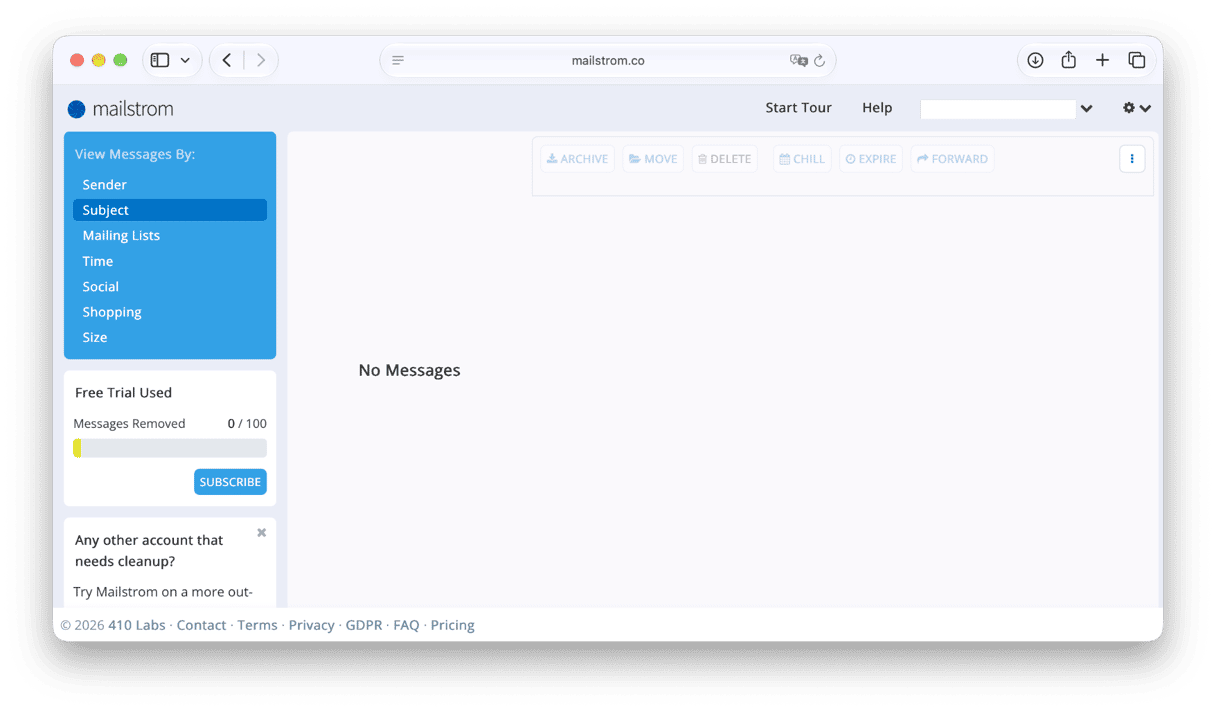Viewport: 1216px width, 711px height.
Task: View messages by Size
Action: click(170, 338)
